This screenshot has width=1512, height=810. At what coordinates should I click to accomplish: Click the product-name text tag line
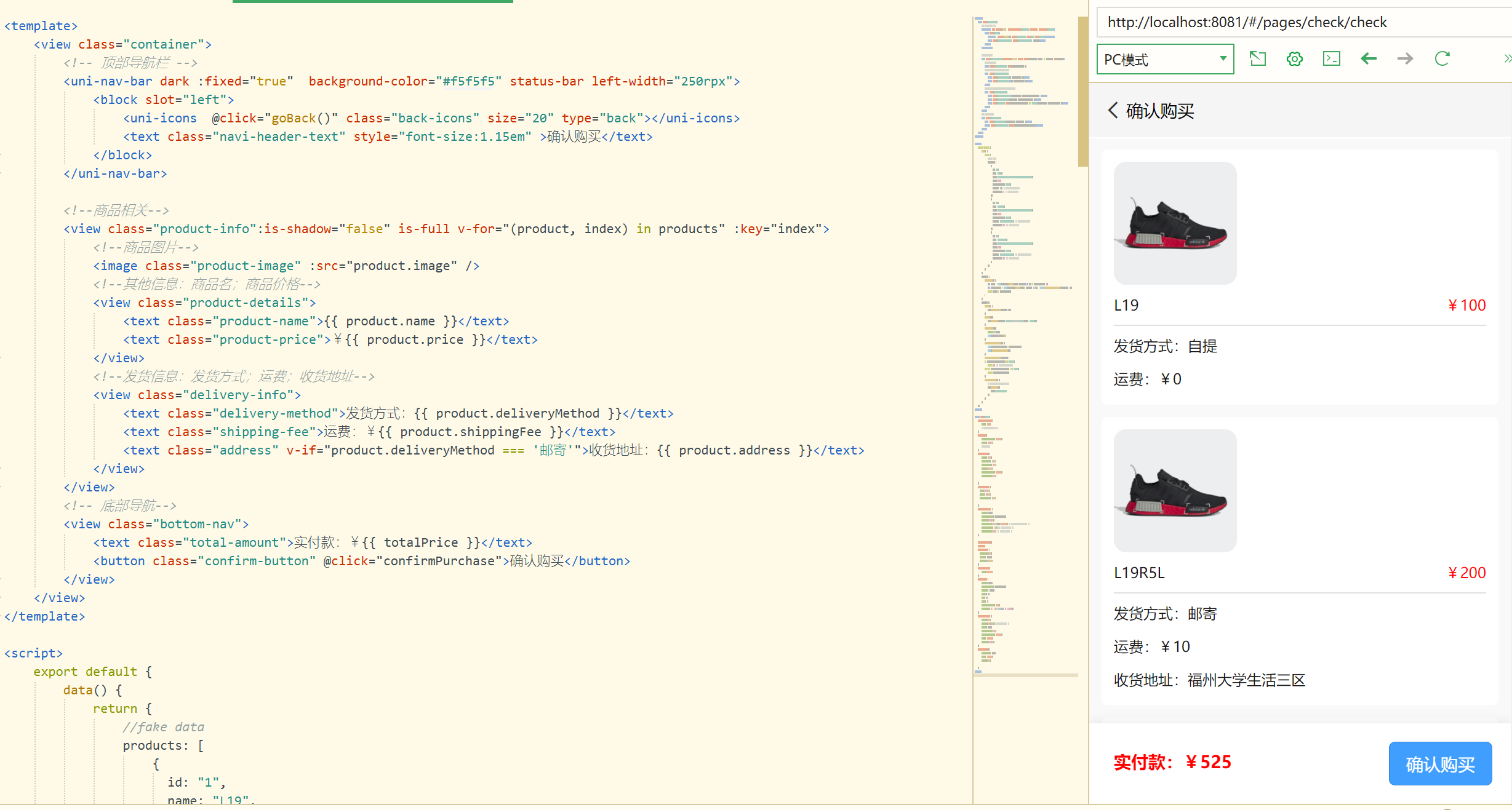click(316, 321)
